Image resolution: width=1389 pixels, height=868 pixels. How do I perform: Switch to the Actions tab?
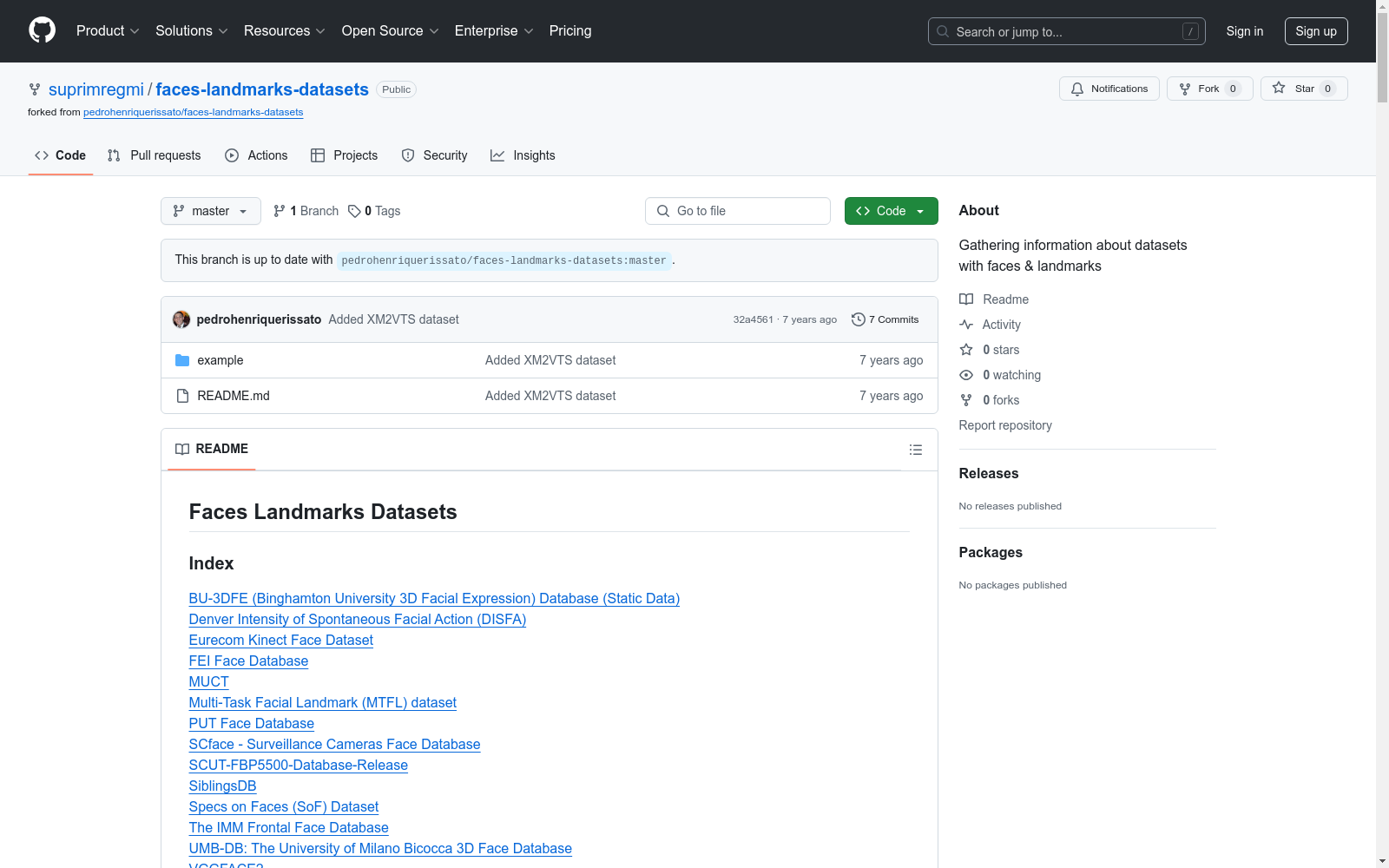tap(256, 155)
